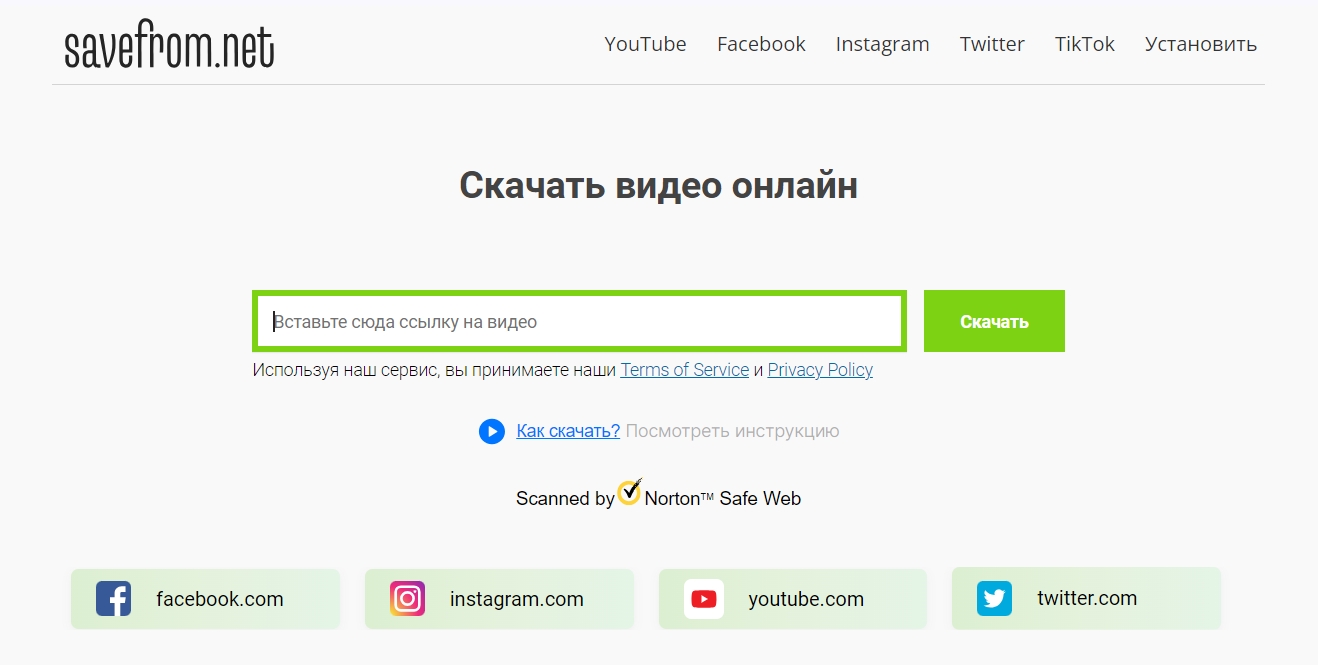Image resolution: width=1318 pixels, height=665 pixels.
Task: Focus the video link input field
Action: pyautogui.click(x=580, y=321)
